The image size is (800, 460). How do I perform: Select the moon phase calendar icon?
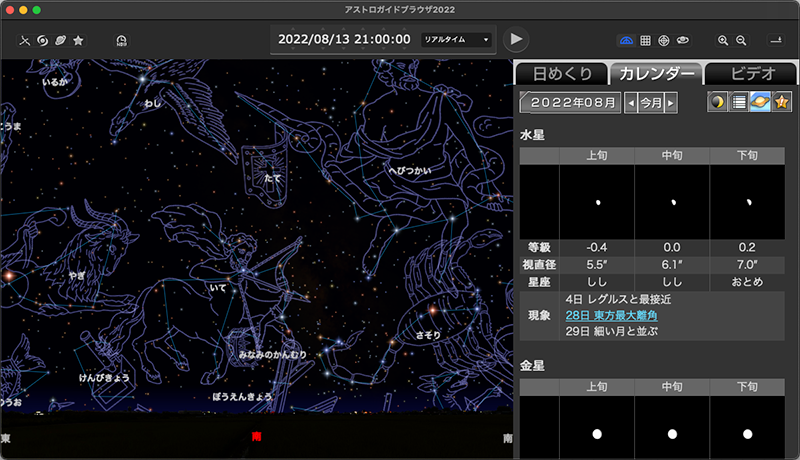pyautogui.click(x=717, y=103)
